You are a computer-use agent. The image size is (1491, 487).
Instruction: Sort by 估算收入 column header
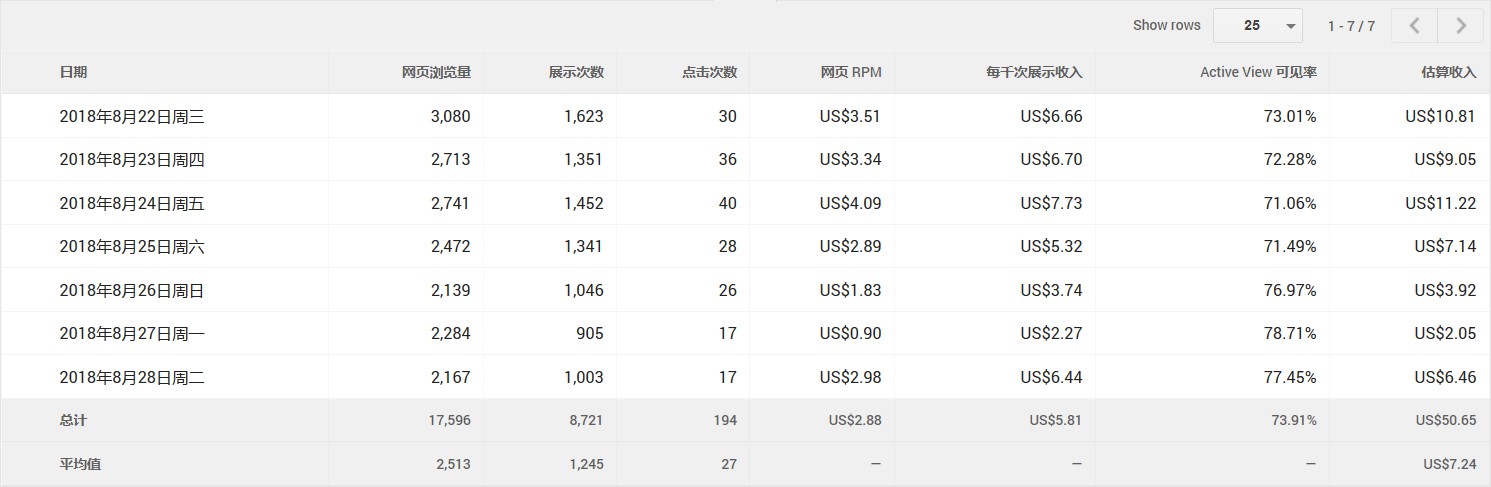pos(1449,72)
